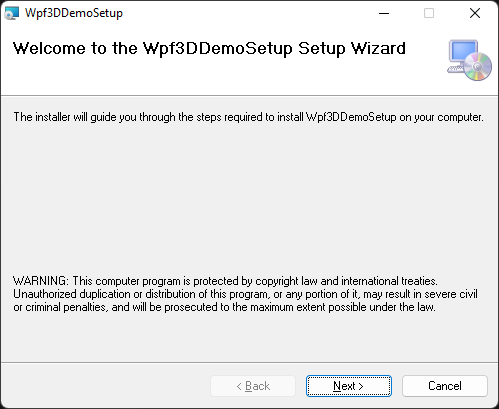Screen dimensions: 499x409
Task: Click the disabled maximize button
Action: tap(429, 13)
